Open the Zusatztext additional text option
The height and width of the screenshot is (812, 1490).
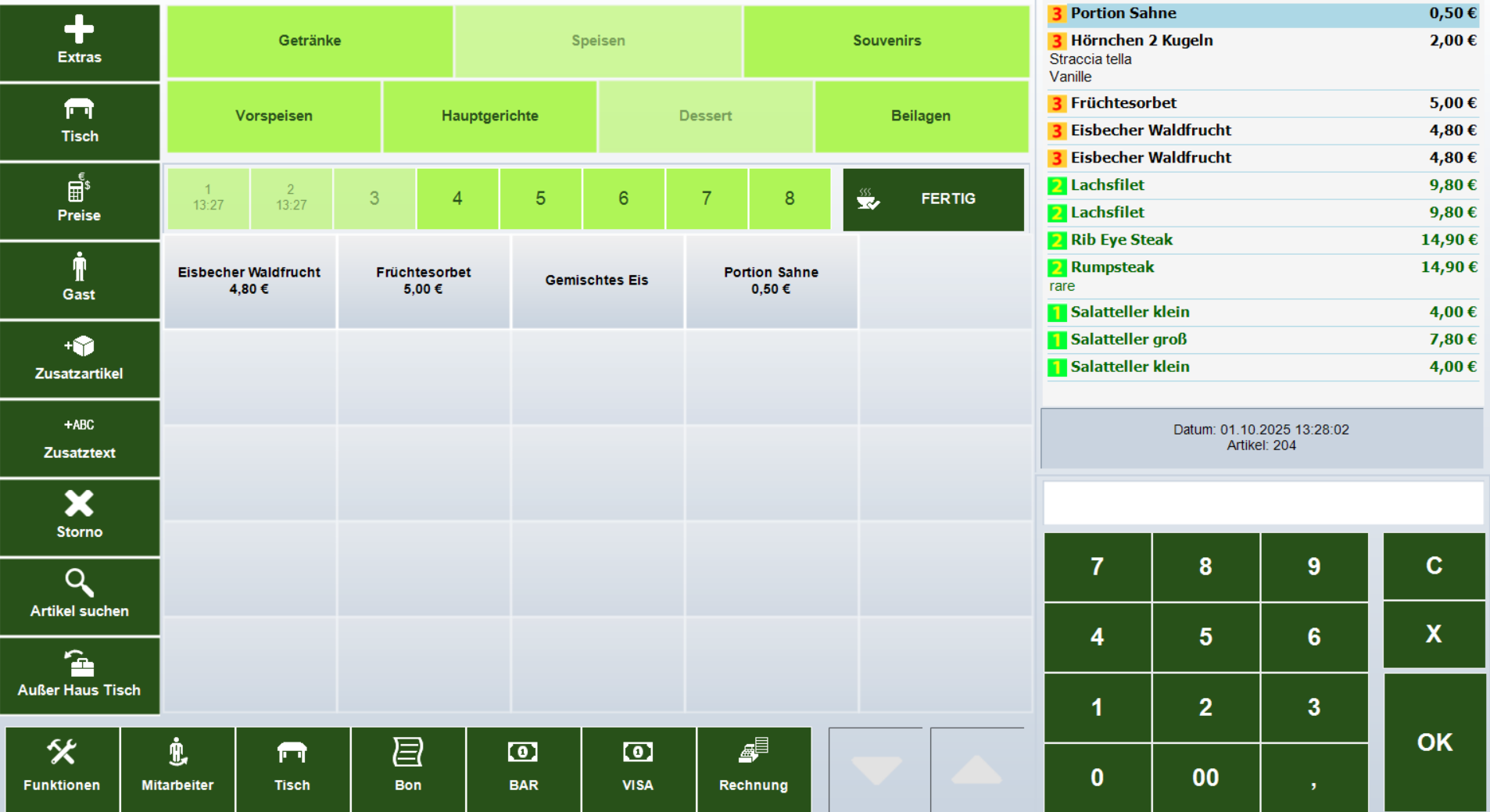80,438
